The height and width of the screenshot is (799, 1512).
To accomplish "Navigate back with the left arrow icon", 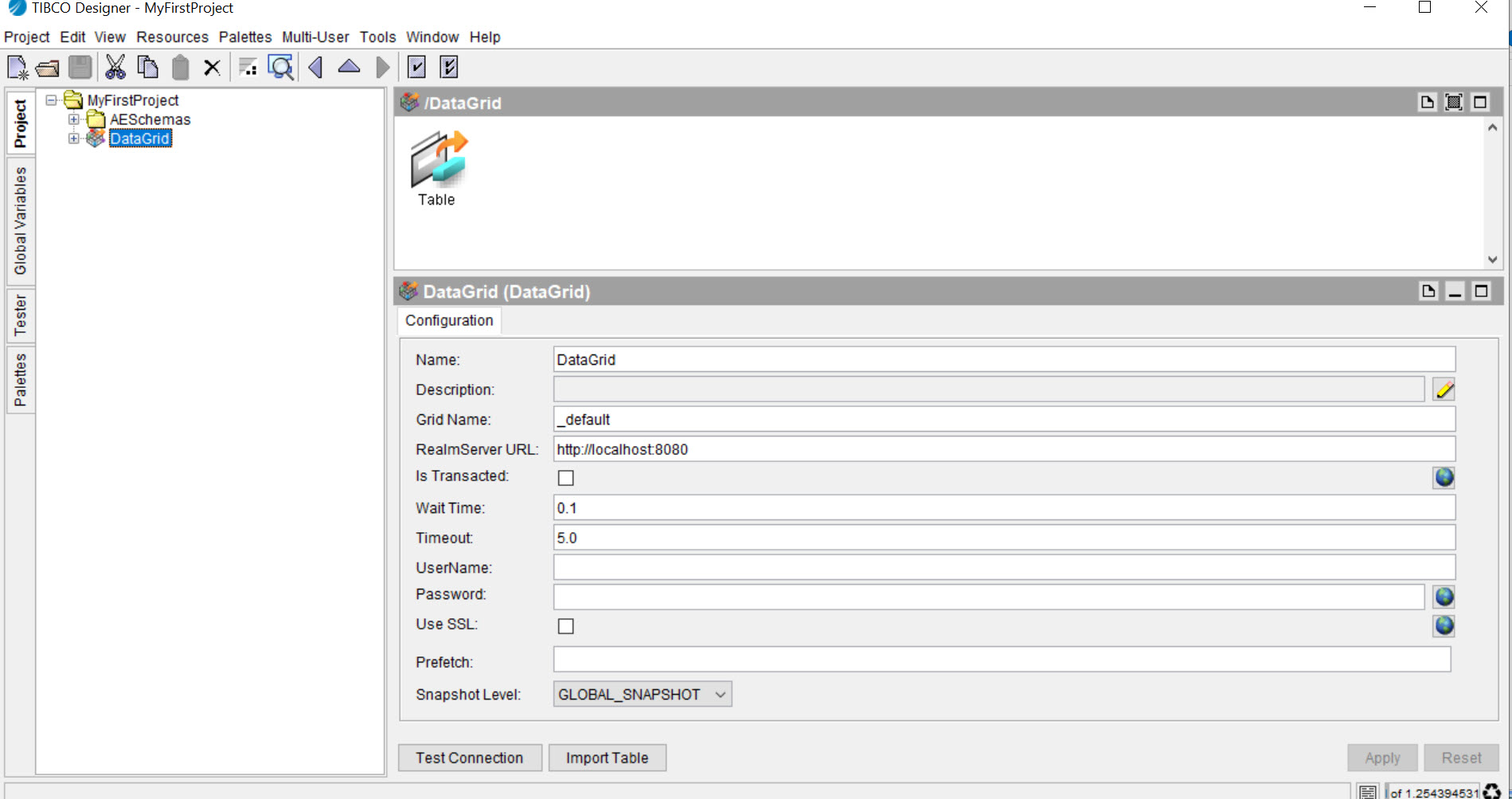I will pos(316,68).
